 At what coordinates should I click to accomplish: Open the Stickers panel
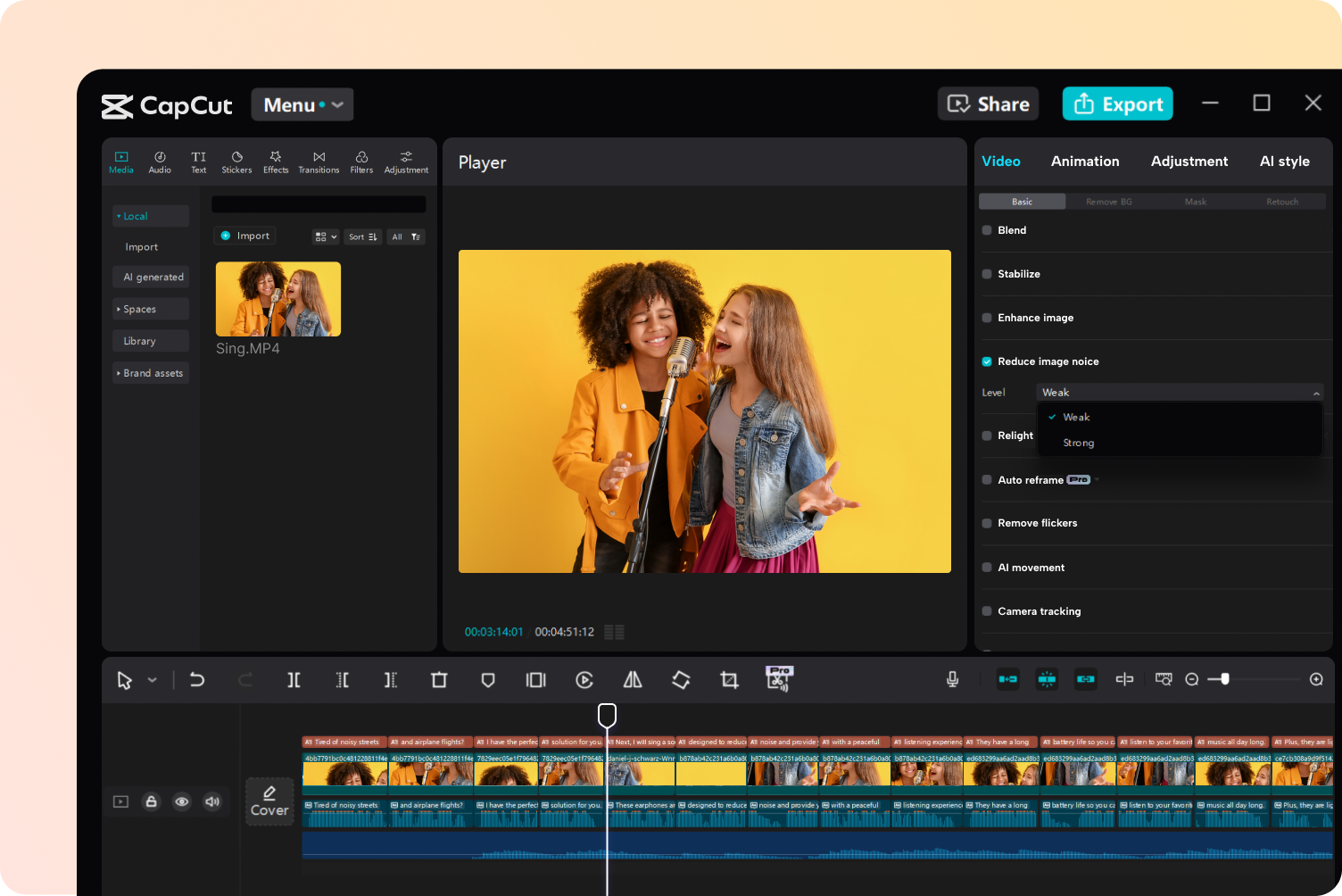tap(236, 162)
